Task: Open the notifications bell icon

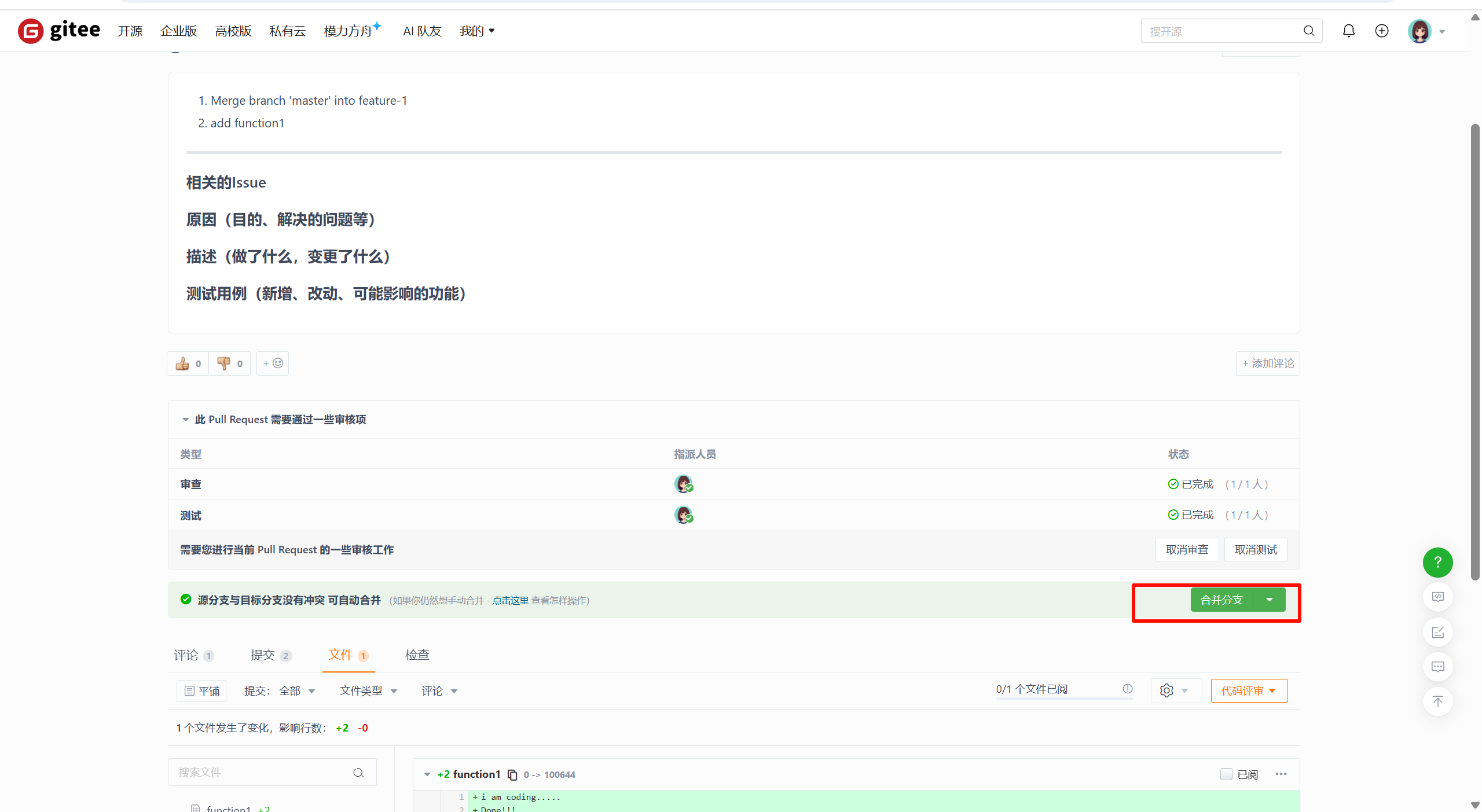Action: (1348, 31)
